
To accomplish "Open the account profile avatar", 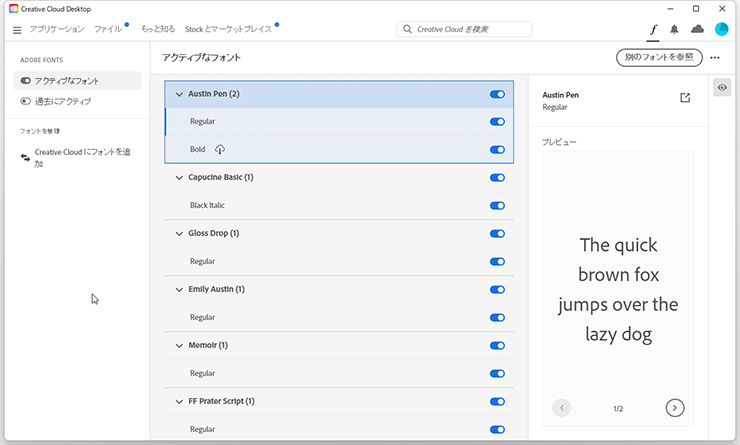I will 721,29.
